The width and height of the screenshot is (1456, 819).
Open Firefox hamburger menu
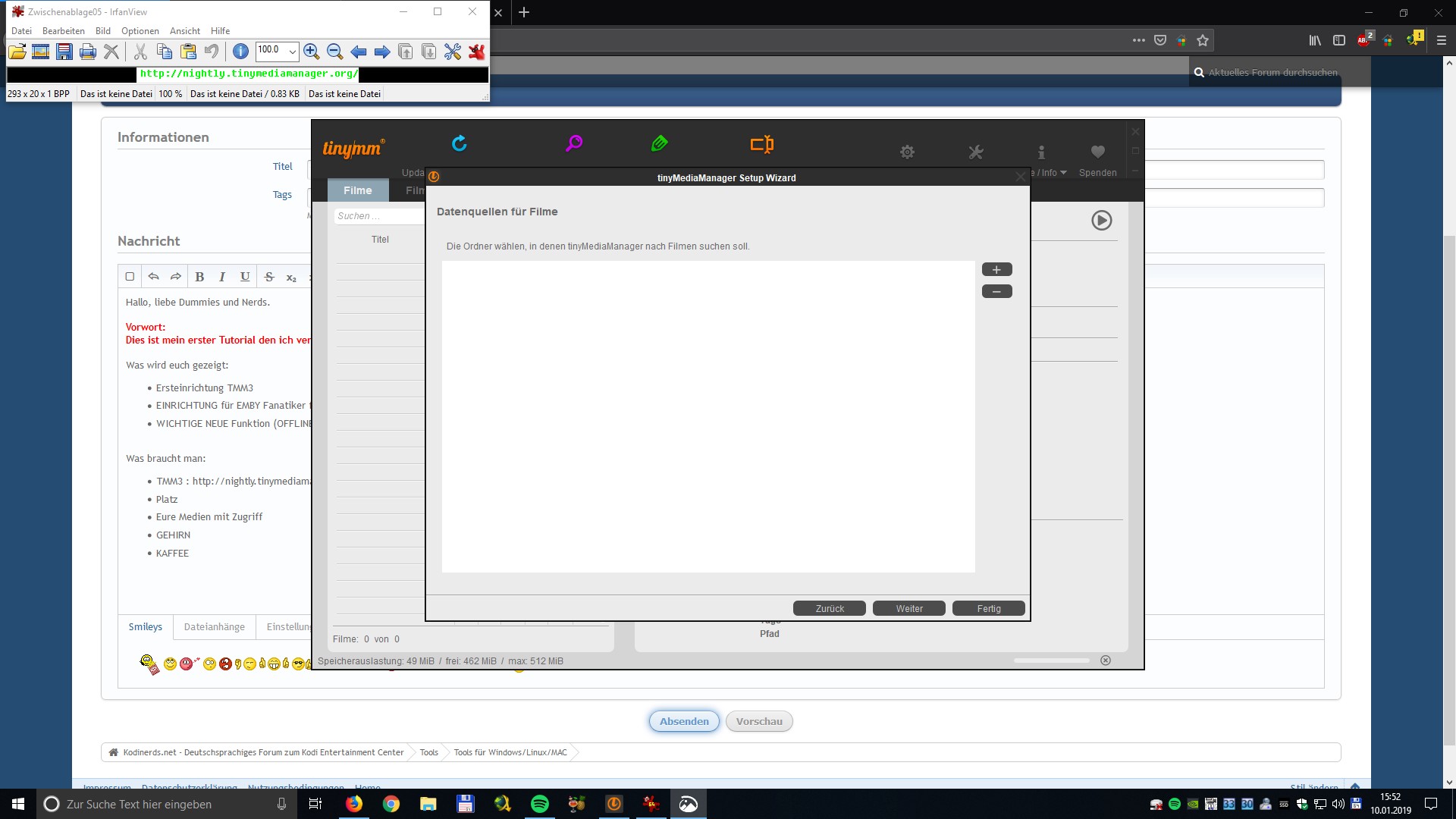coord(1442,40)
